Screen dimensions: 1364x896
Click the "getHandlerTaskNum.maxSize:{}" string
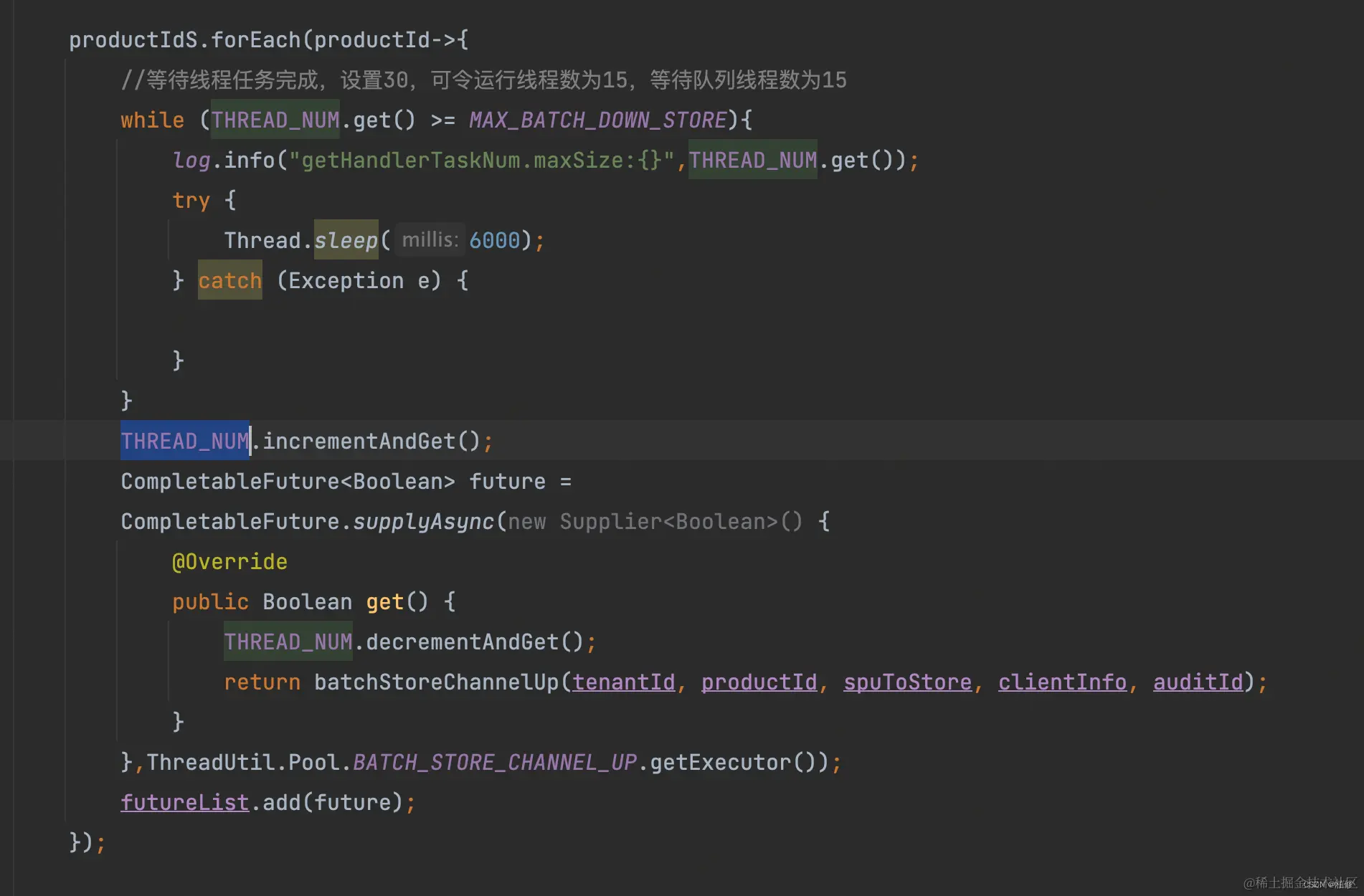(482, 161)
